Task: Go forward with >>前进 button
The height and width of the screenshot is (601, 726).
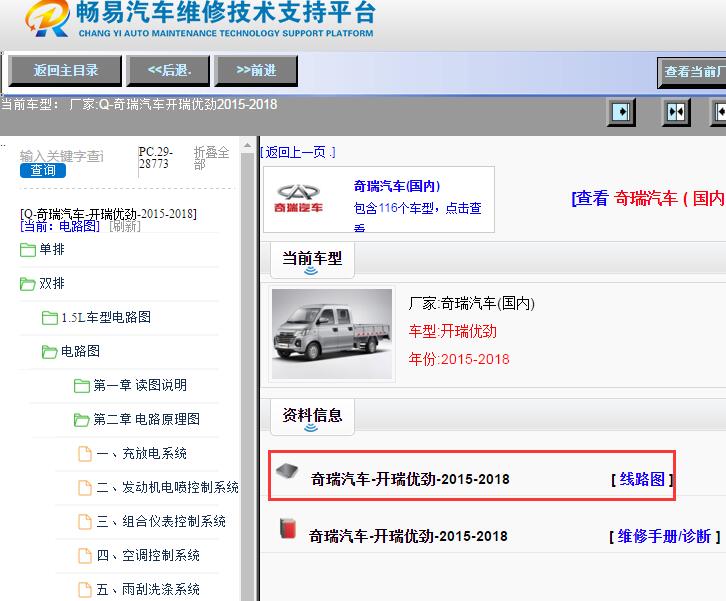Action: click(256, 71)
